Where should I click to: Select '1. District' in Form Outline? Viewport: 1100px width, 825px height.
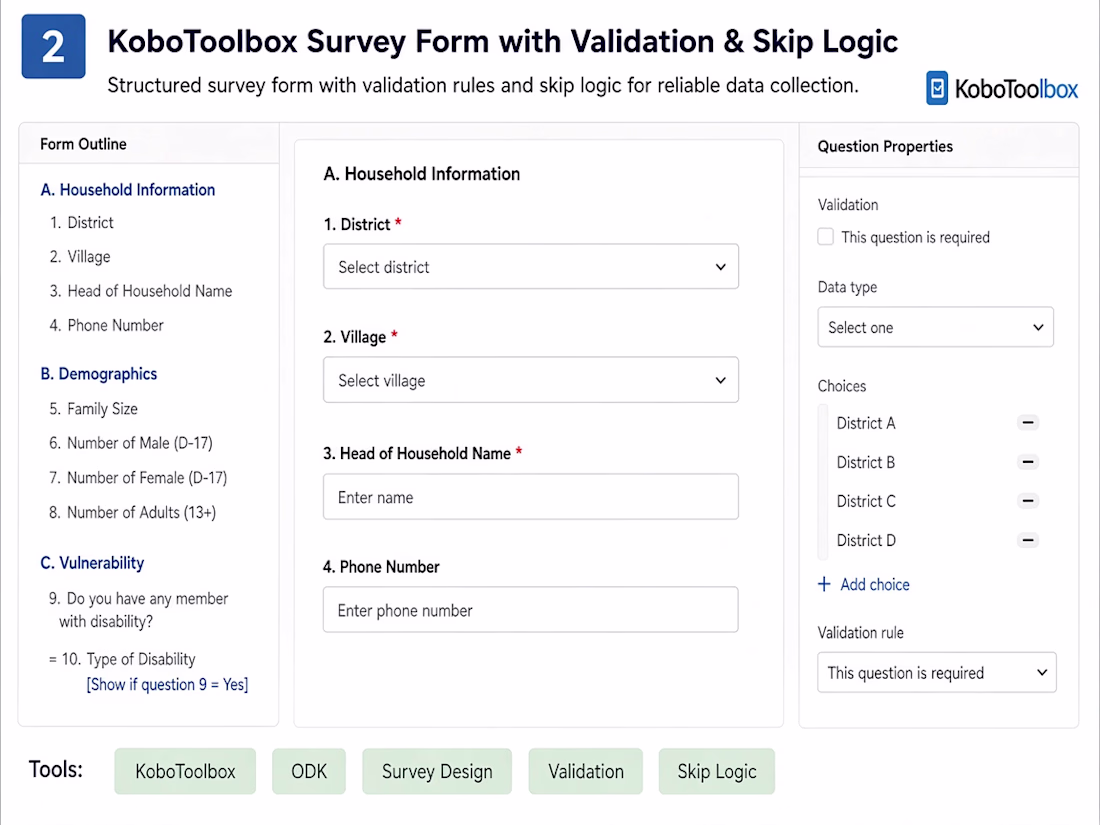(x=81, y=222)
